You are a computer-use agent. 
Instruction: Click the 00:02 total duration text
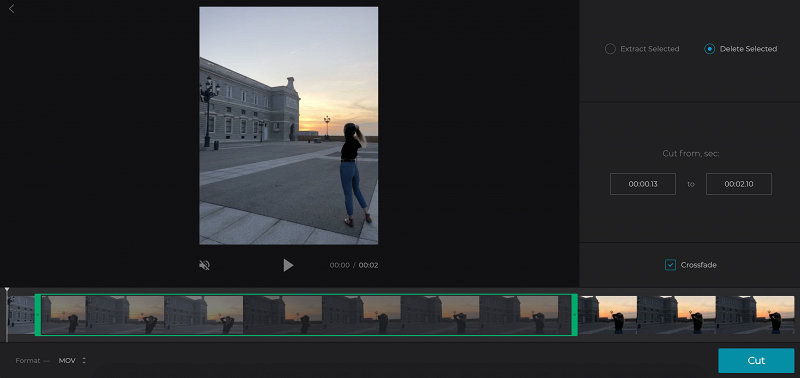[x=368, y=265]
